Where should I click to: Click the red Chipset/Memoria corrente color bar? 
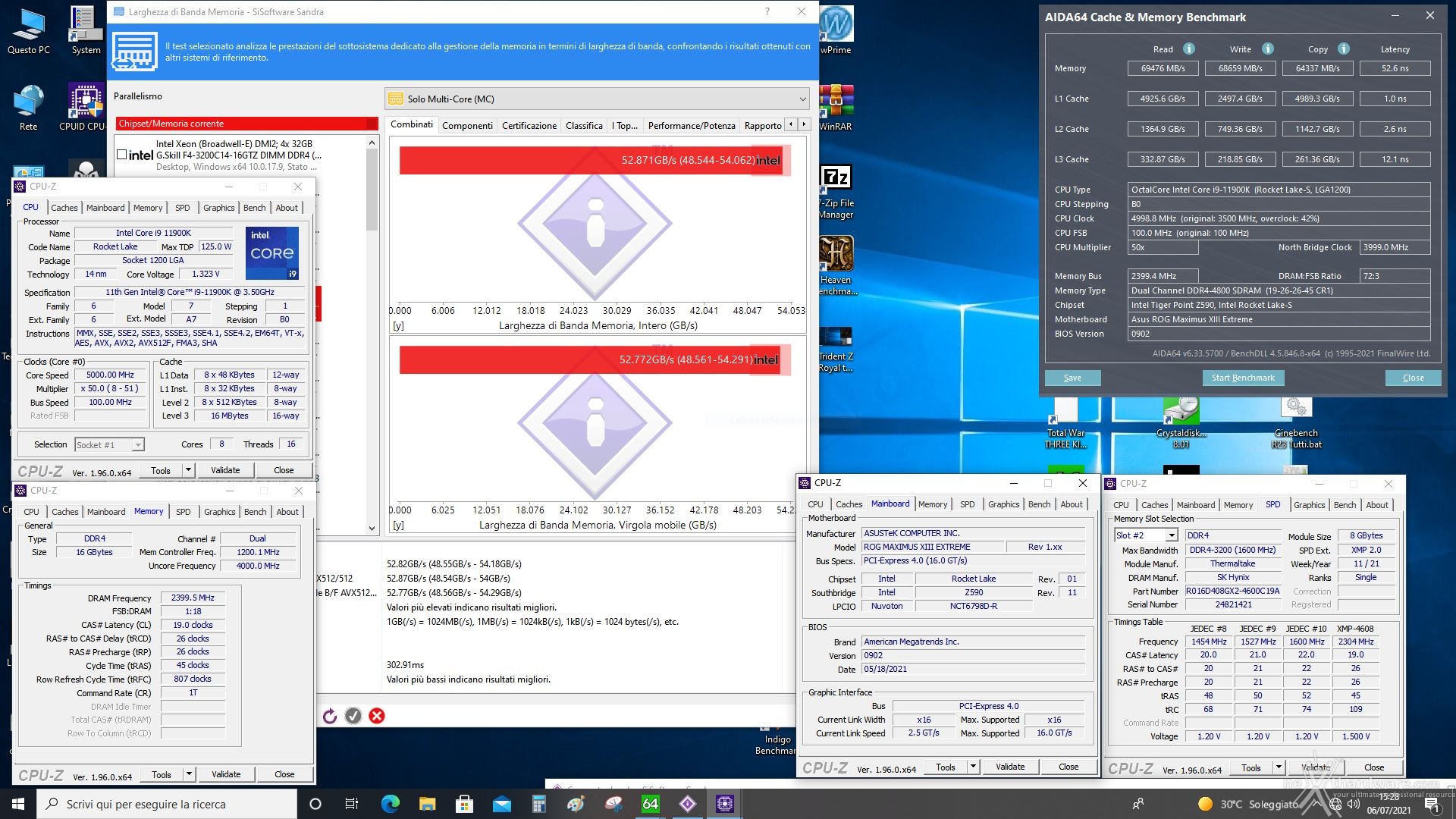point(247,124)
